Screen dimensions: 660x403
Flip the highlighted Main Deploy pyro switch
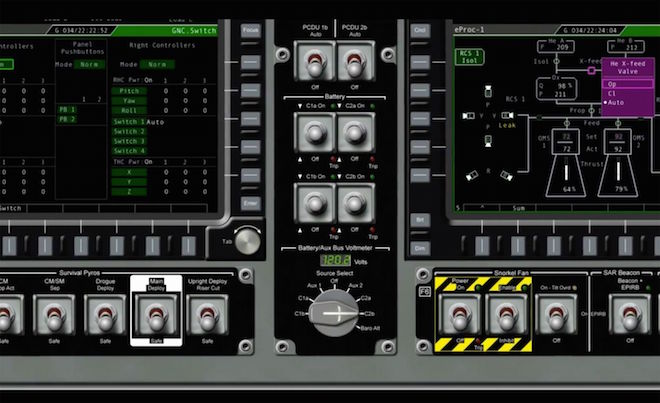(x=156, y=315)
